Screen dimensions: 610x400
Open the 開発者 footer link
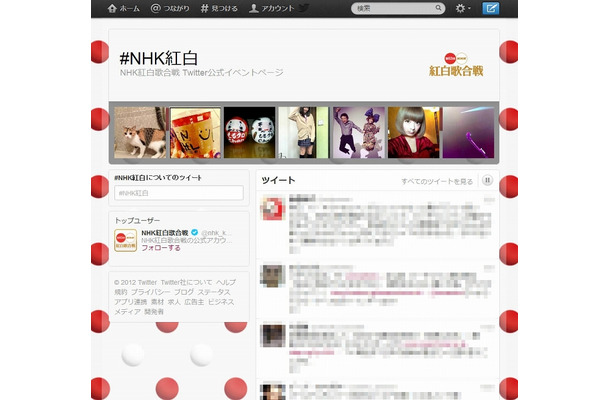click(x=154, y=312)
